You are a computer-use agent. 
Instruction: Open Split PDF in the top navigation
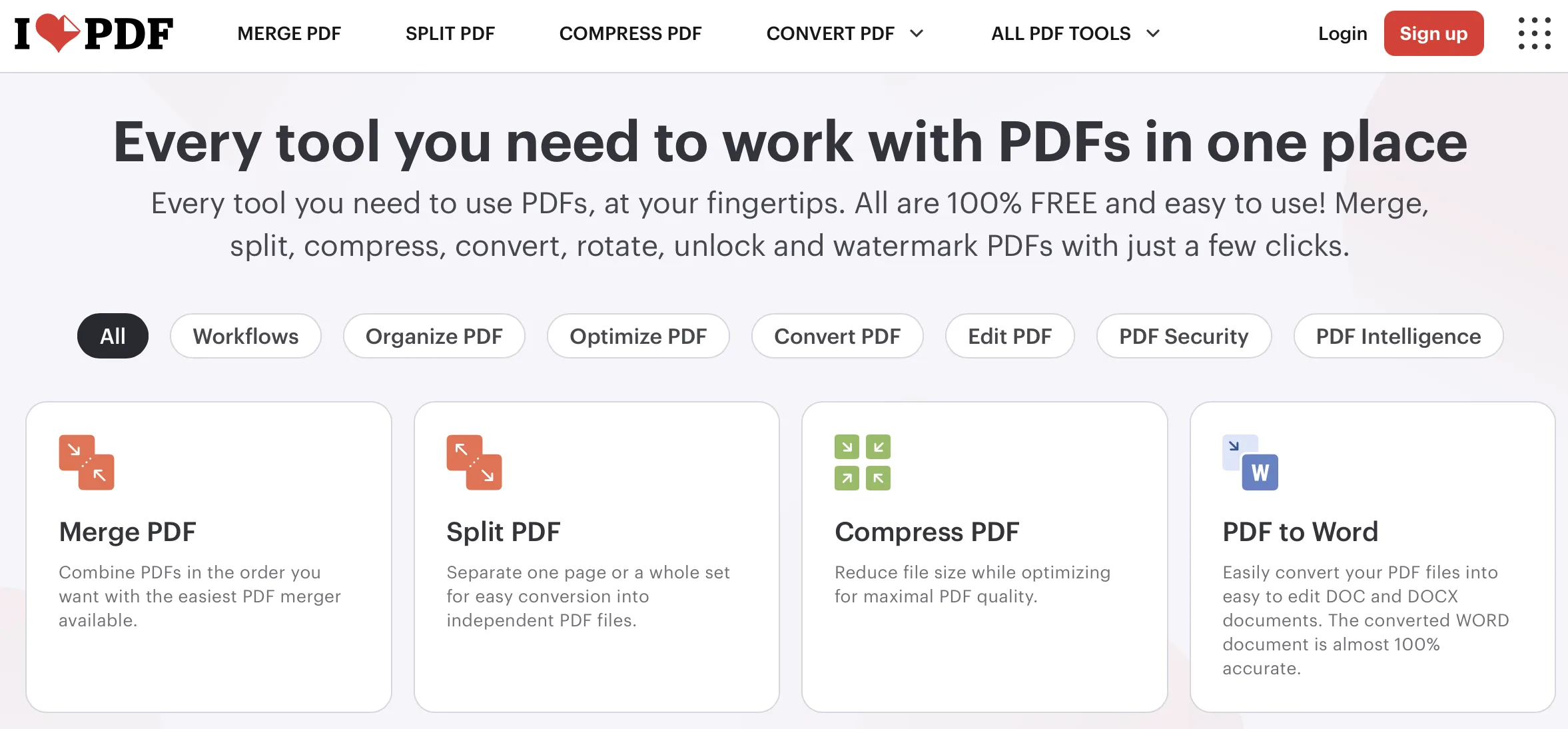pos(450,33)
